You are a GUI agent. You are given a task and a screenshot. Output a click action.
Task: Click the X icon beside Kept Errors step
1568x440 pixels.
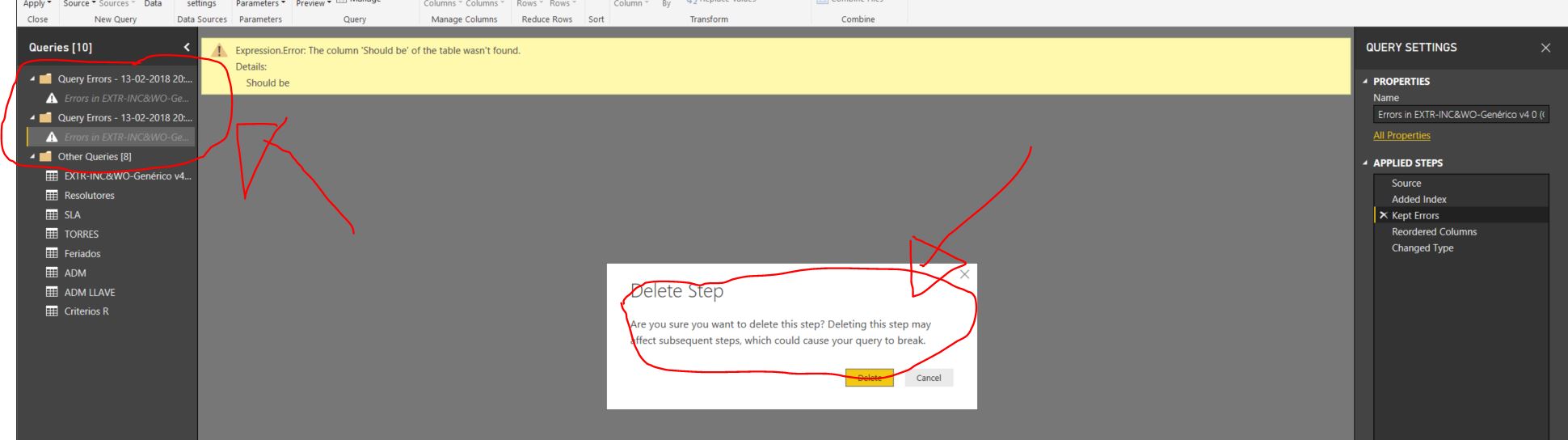coord(1383,215)
